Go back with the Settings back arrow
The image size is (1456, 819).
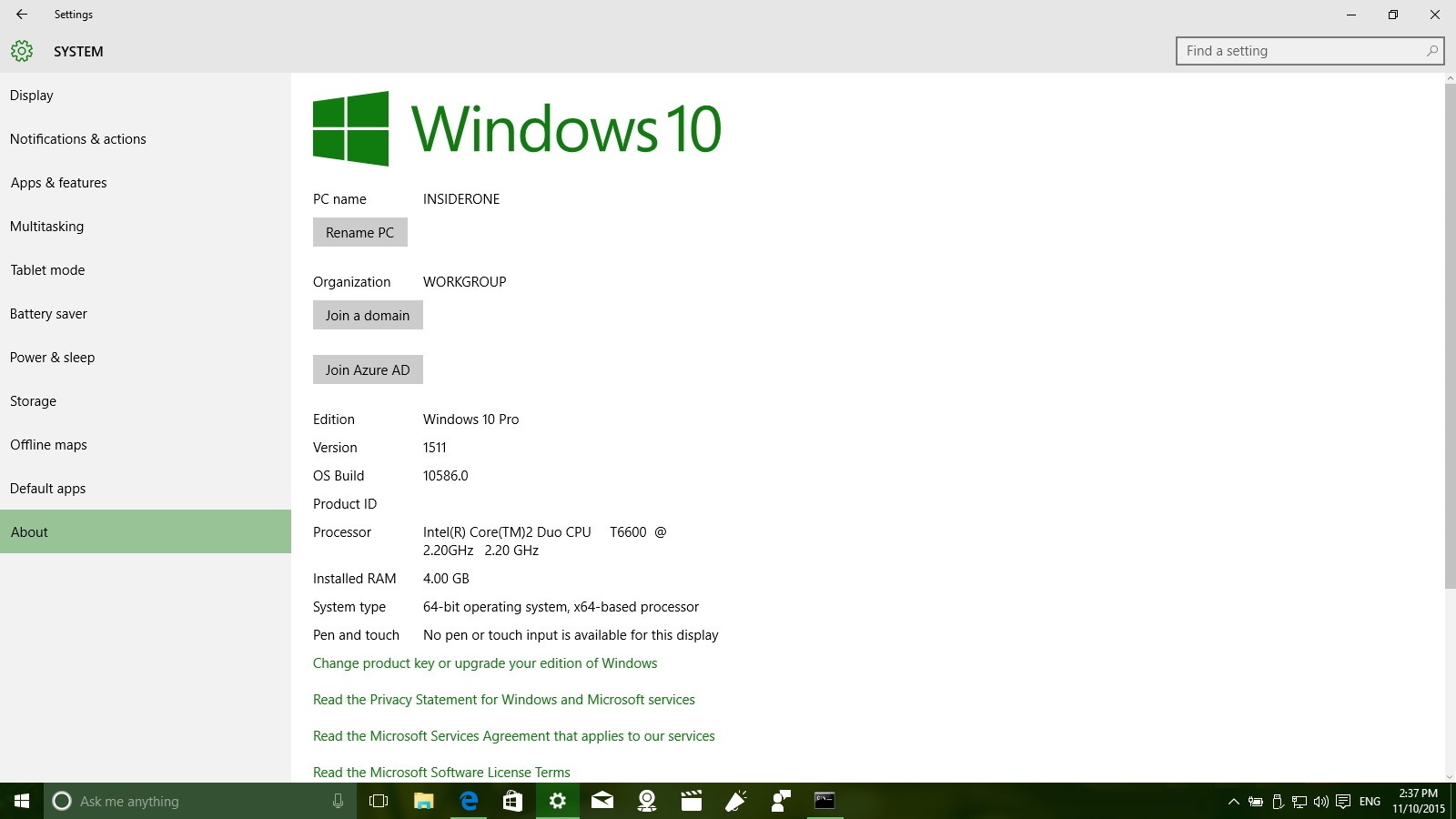22,15
